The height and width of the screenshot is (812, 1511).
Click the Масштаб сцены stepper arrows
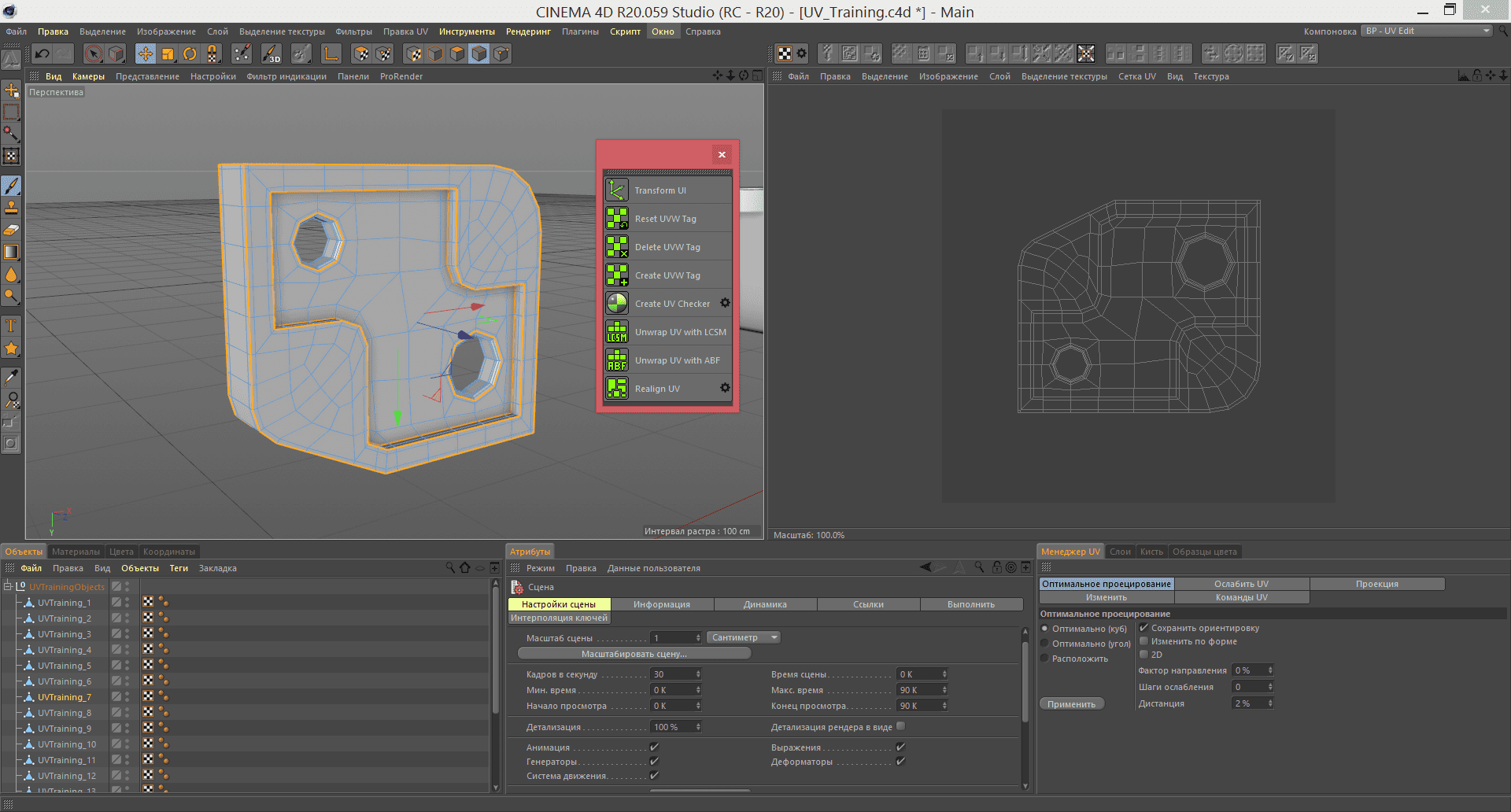(x=698, y=637)
